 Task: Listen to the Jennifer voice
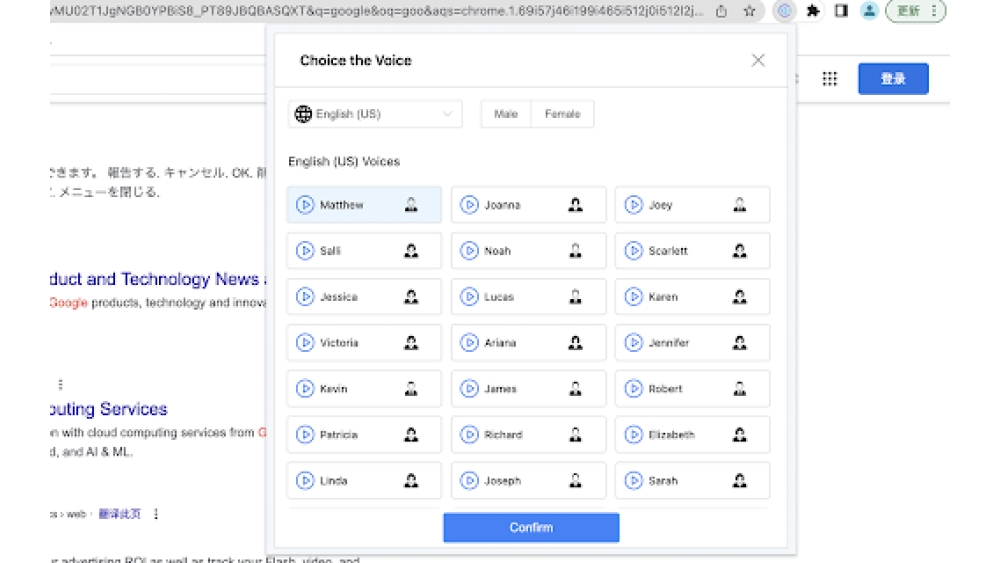click(633, 342)
